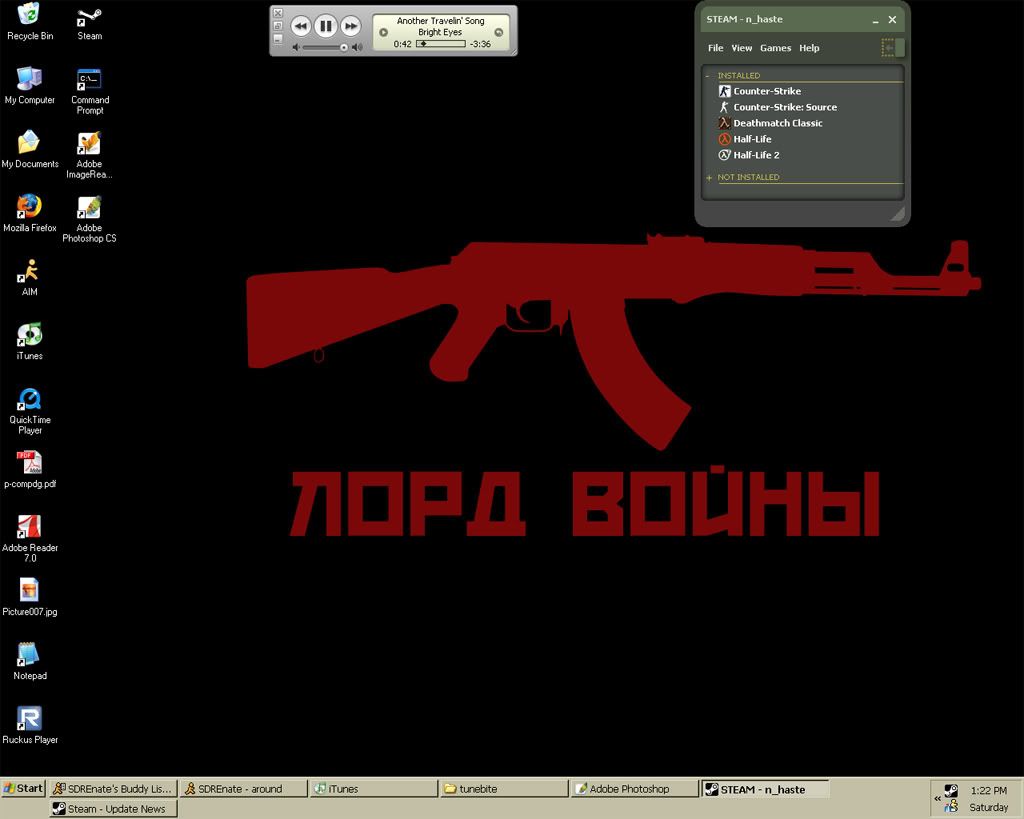The width and height of the screenshot is (1024, 819).
Task: Collapse the INSTALLED games section
Action: click(x=708, y=76)
